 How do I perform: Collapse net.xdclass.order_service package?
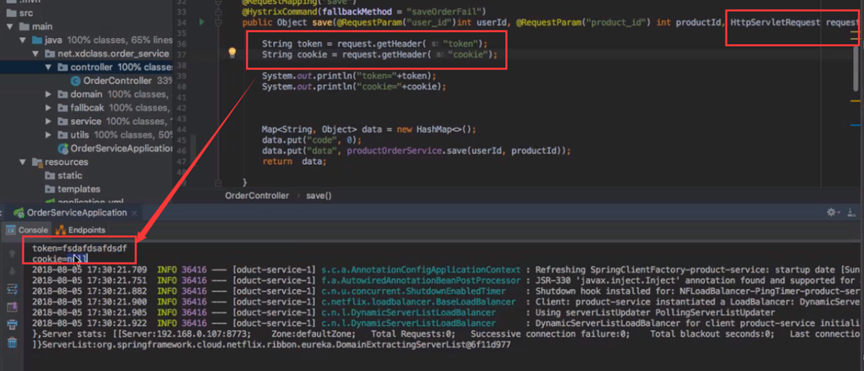click(35, 53)
